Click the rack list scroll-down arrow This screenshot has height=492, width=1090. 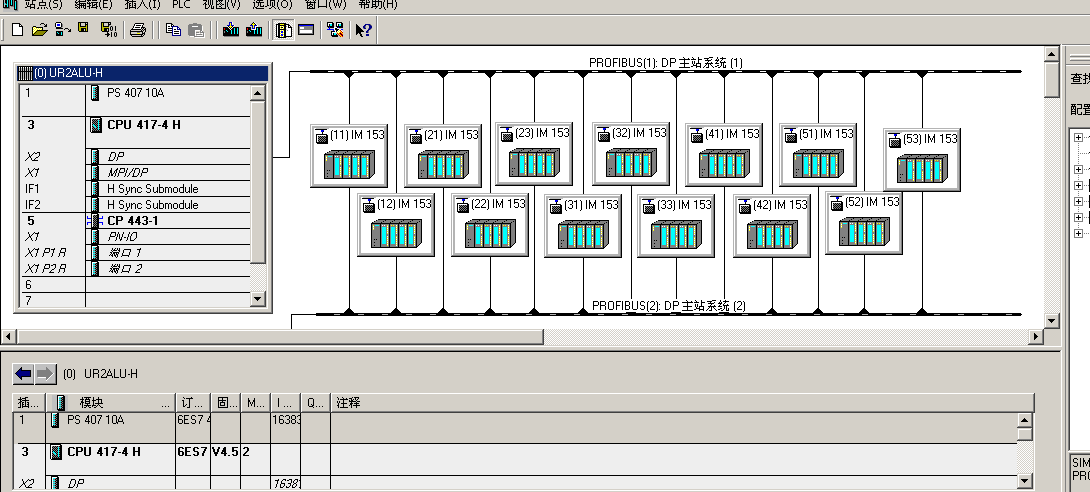(257, 299)
